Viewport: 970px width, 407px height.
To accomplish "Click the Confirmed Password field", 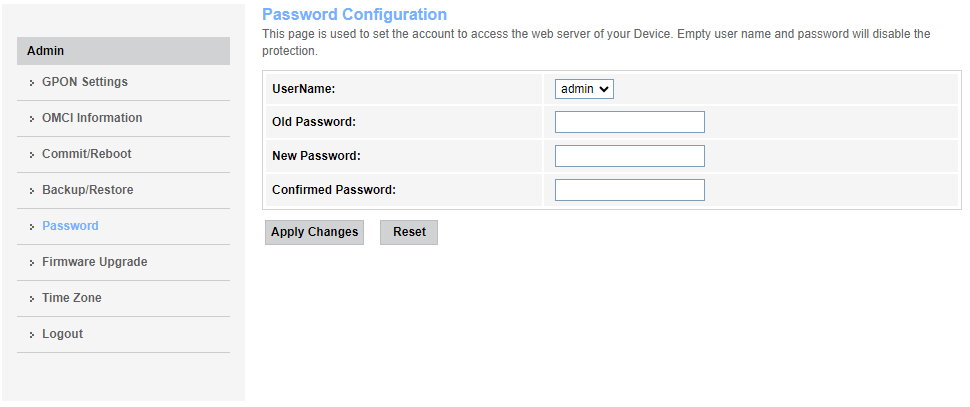I will pos(629,190).
